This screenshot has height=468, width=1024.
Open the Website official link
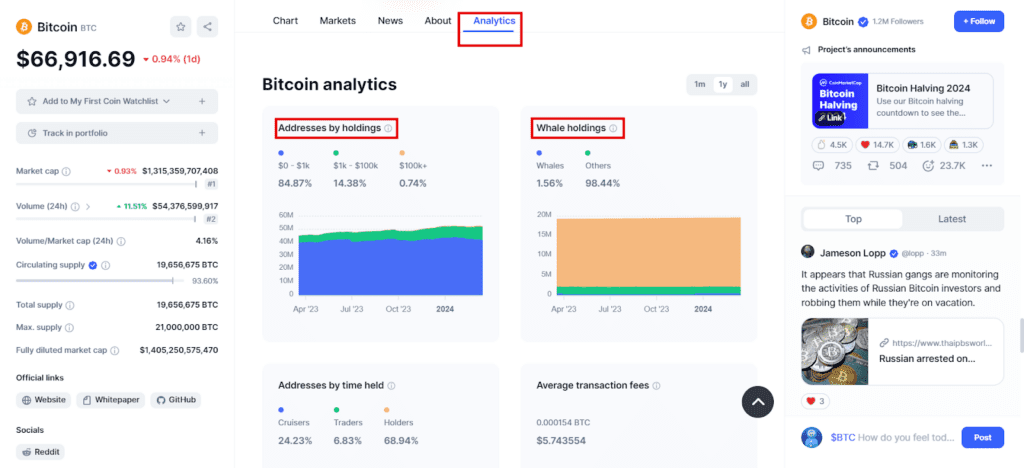tap(44, 399)
